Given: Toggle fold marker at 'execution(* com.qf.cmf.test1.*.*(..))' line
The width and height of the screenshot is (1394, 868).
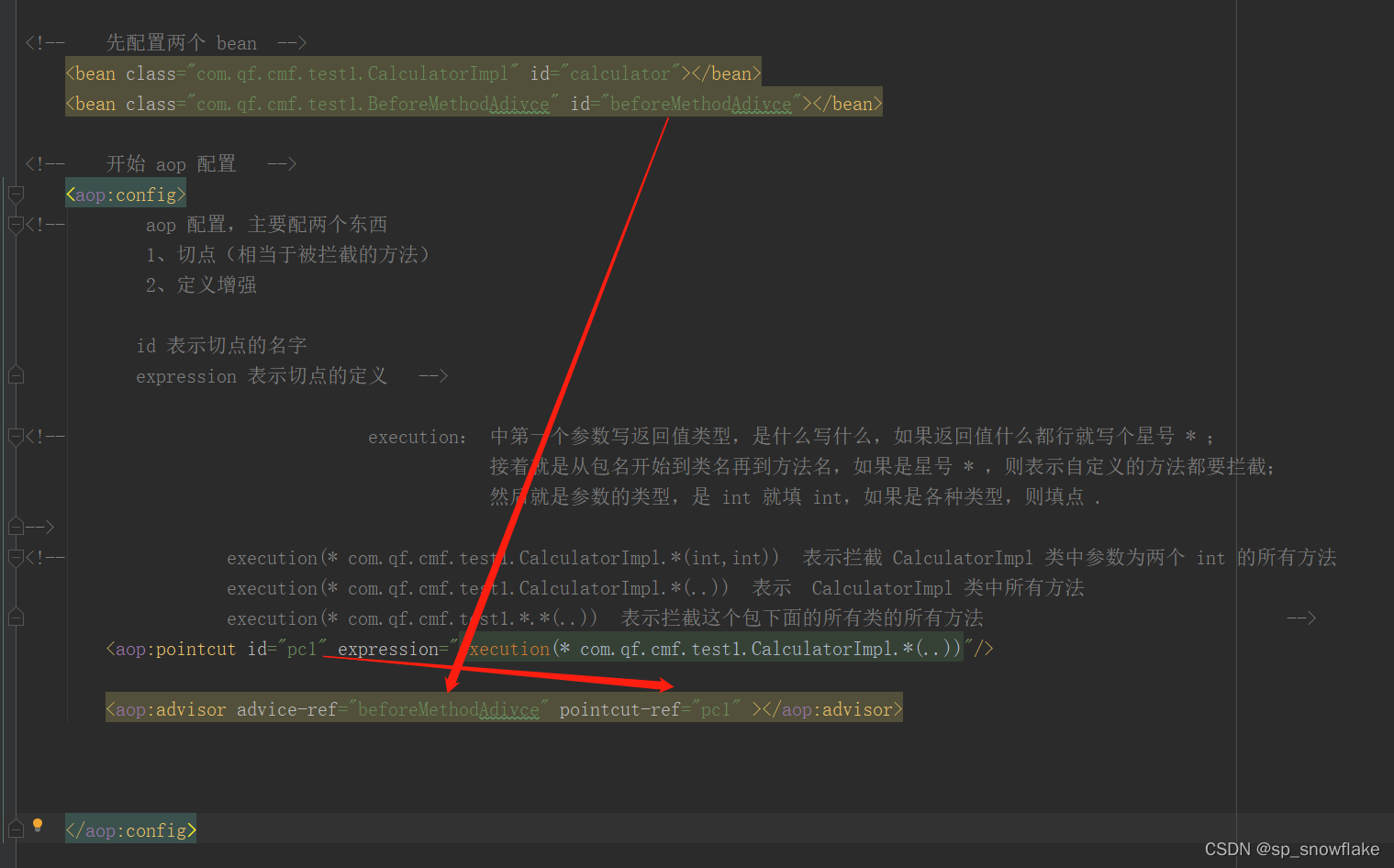Looking at the screenshot, I should [16, 618].
